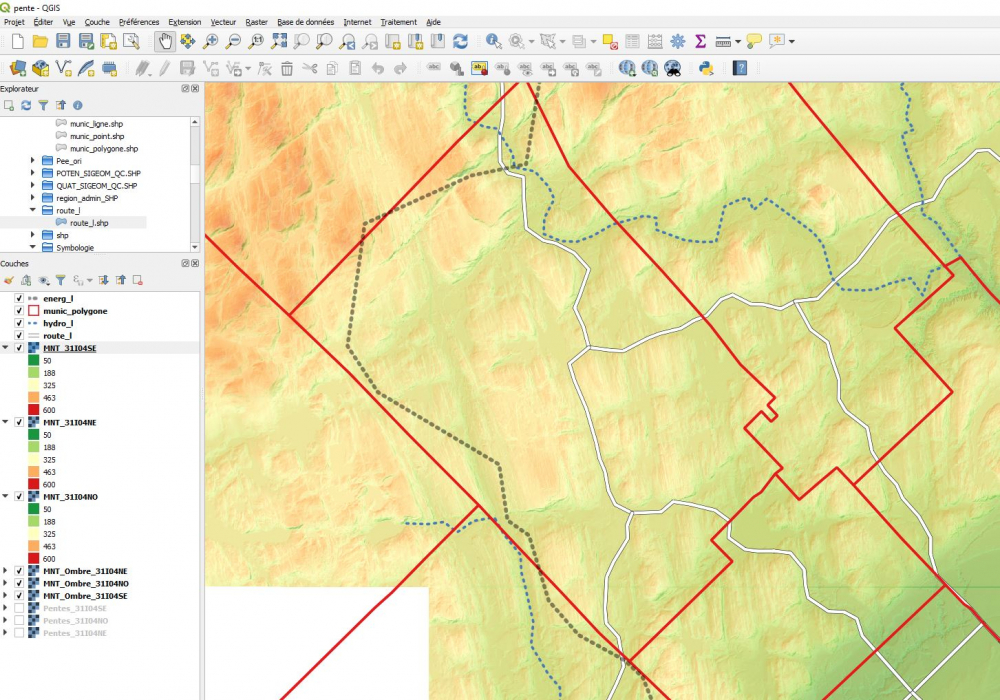
Task: Click the Identify Features tool
Action: click(x=493, y=41)
